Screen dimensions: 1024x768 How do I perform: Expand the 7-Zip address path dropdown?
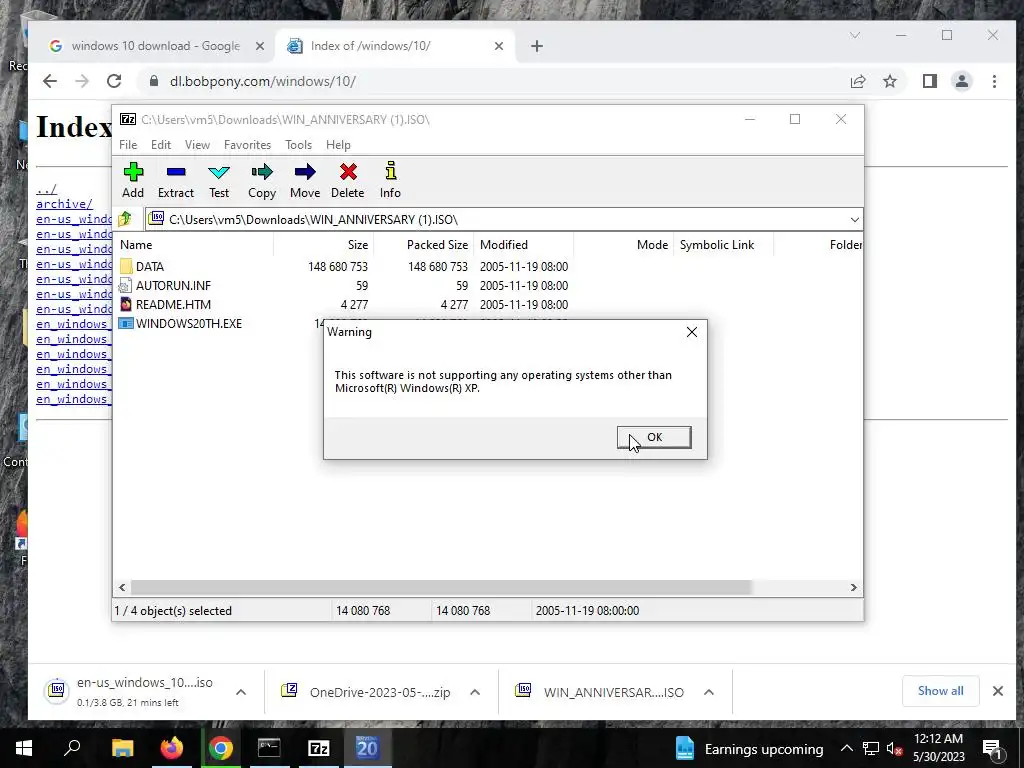854,219
